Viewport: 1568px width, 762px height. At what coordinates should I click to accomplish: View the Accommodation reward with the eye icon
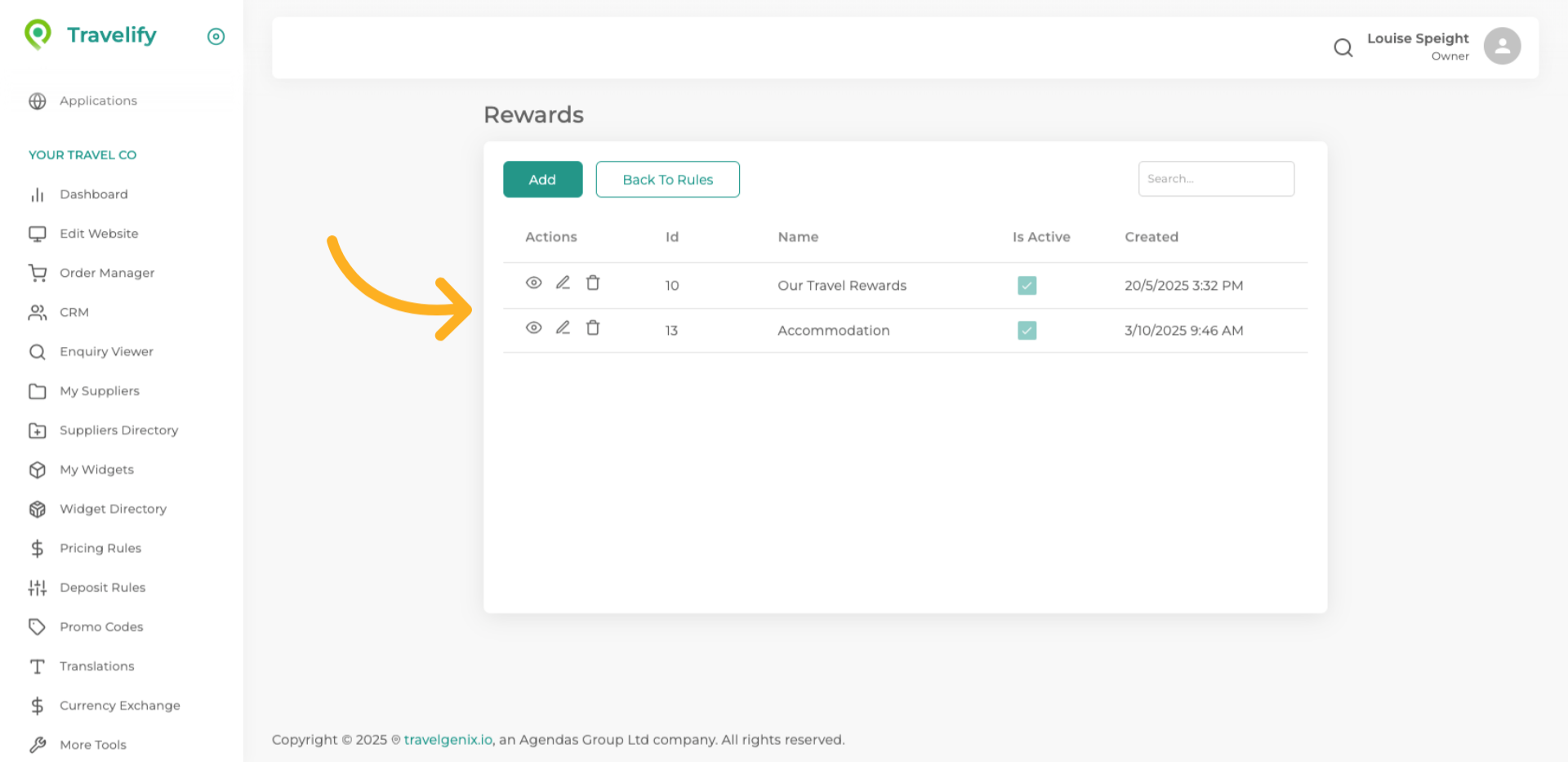[x=533, y=328]
